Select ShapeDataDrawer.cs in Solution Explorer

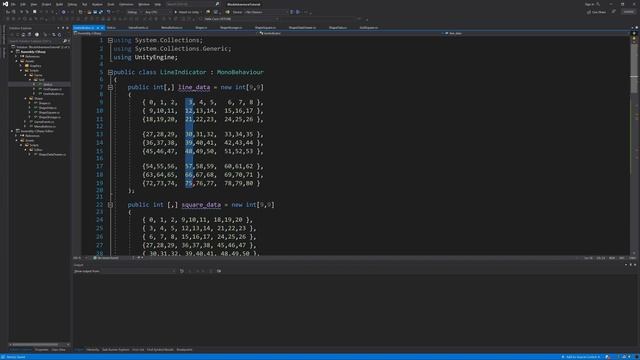(x=51, y=154)
